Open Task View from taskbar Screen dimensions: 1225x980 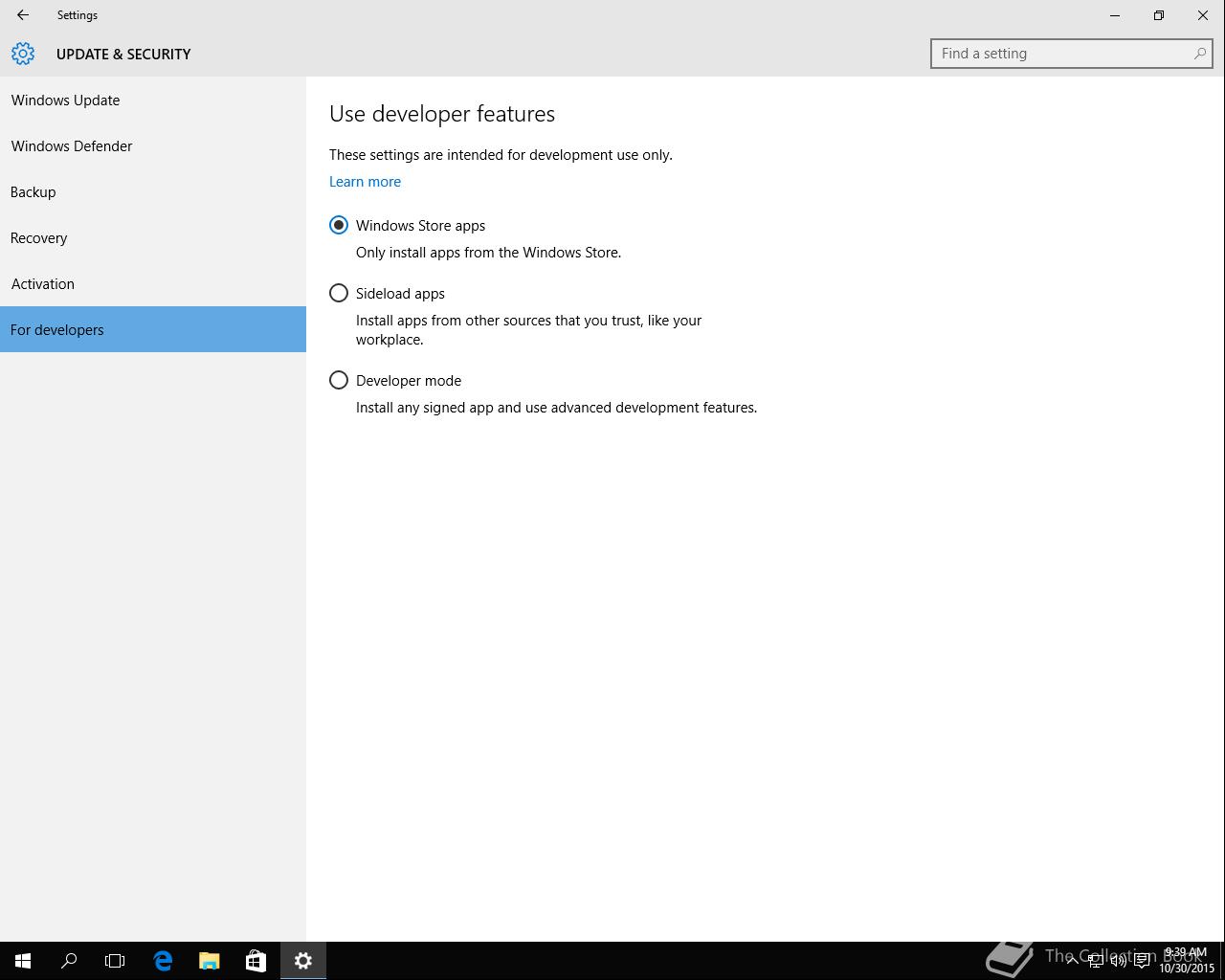115,961
